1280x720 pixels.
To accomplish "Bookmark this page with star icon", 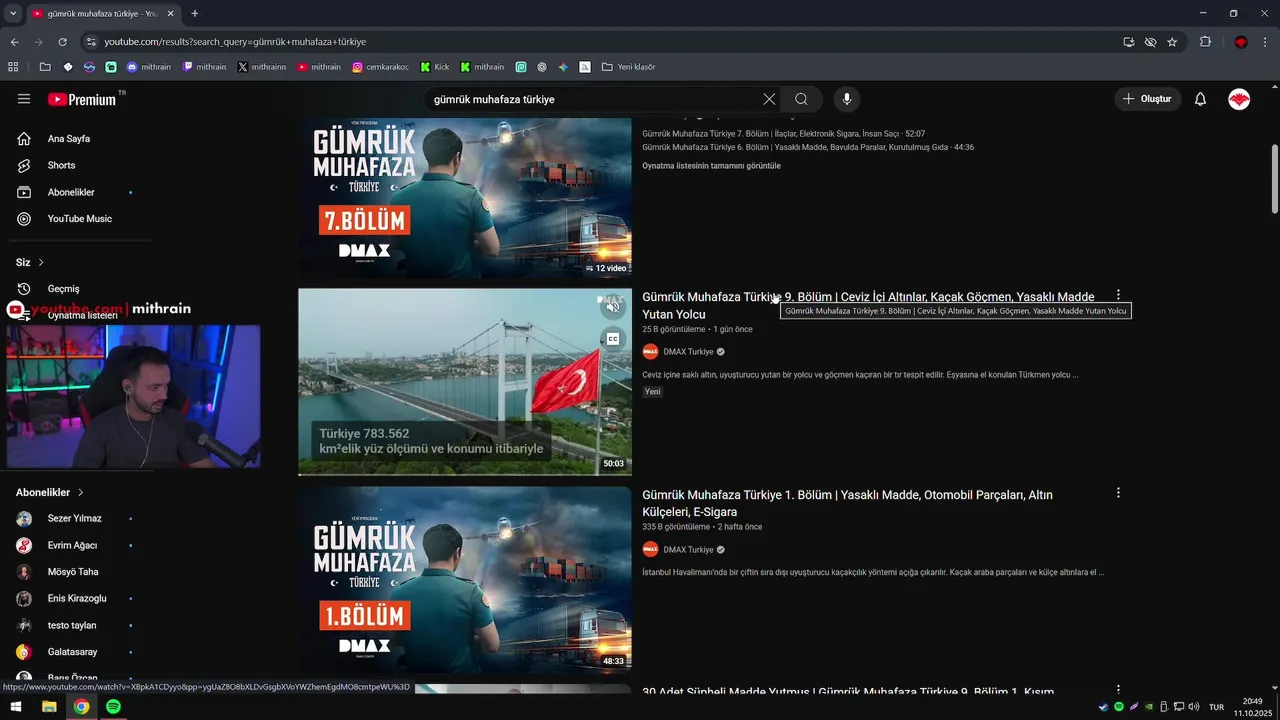I will point(1172,42).
